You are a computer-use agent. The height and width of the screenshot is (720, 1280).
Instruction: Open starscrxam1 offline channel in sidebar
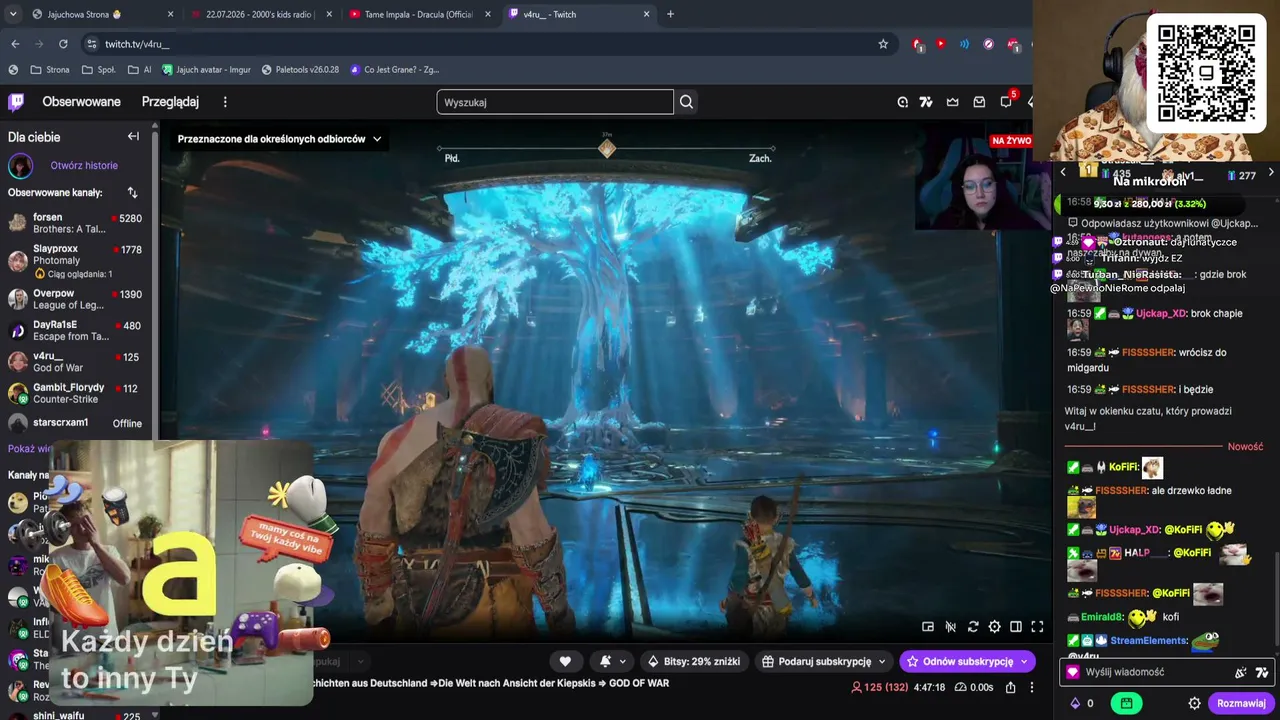tap(76, 423)
